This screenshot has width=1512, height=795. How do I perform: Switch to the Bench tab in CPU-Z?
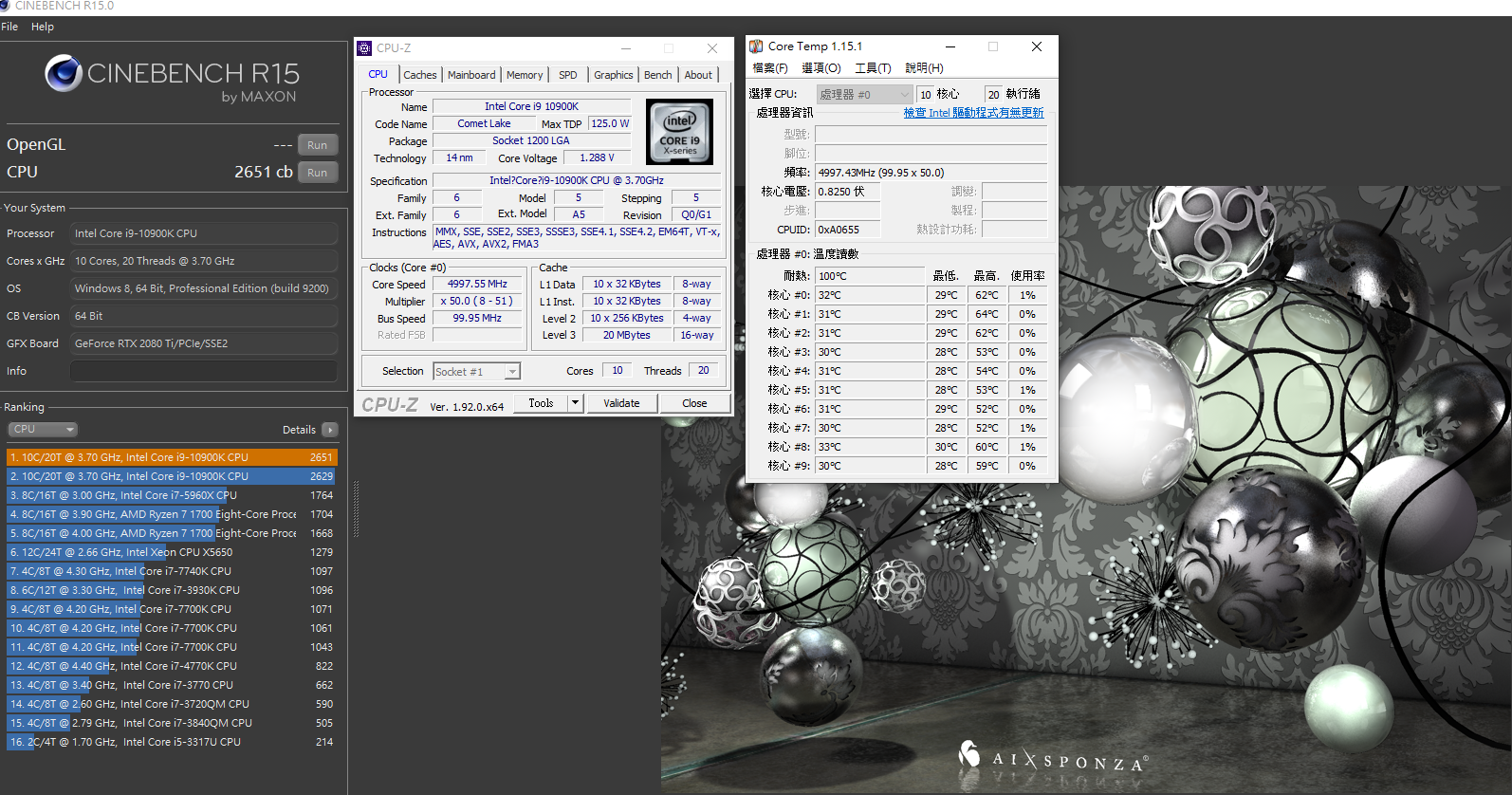pyautogui.click(x=658, y=75)
